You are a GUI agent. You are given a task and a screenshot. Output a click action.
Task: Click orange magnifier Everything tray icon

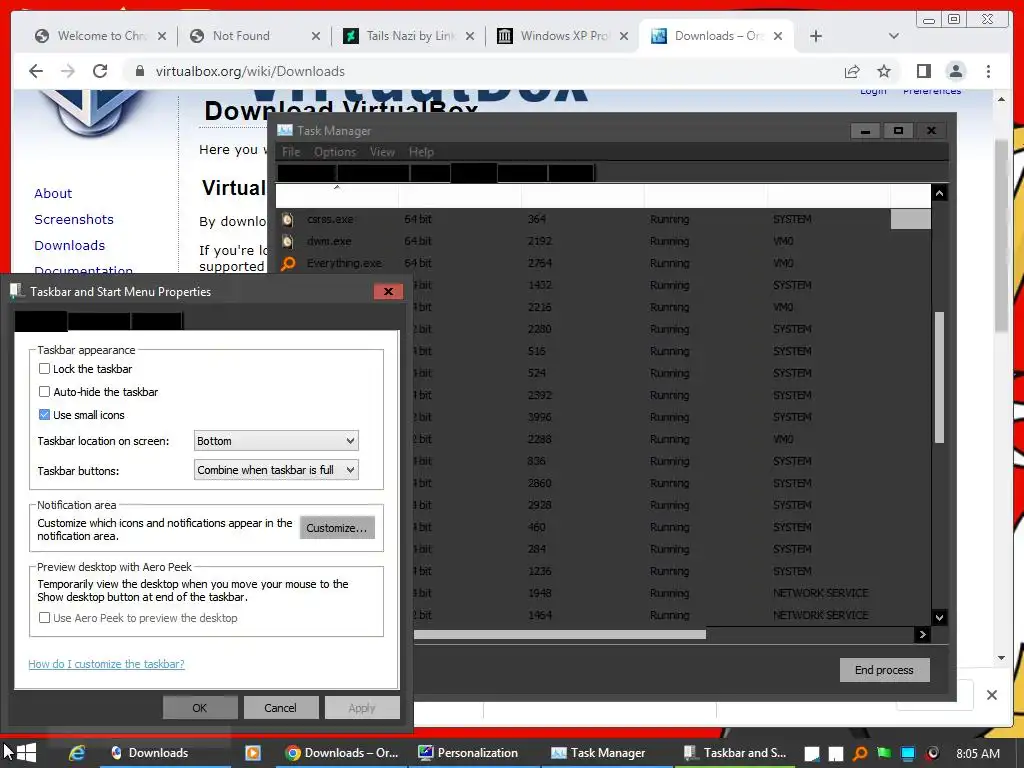(x=860, y=753)
